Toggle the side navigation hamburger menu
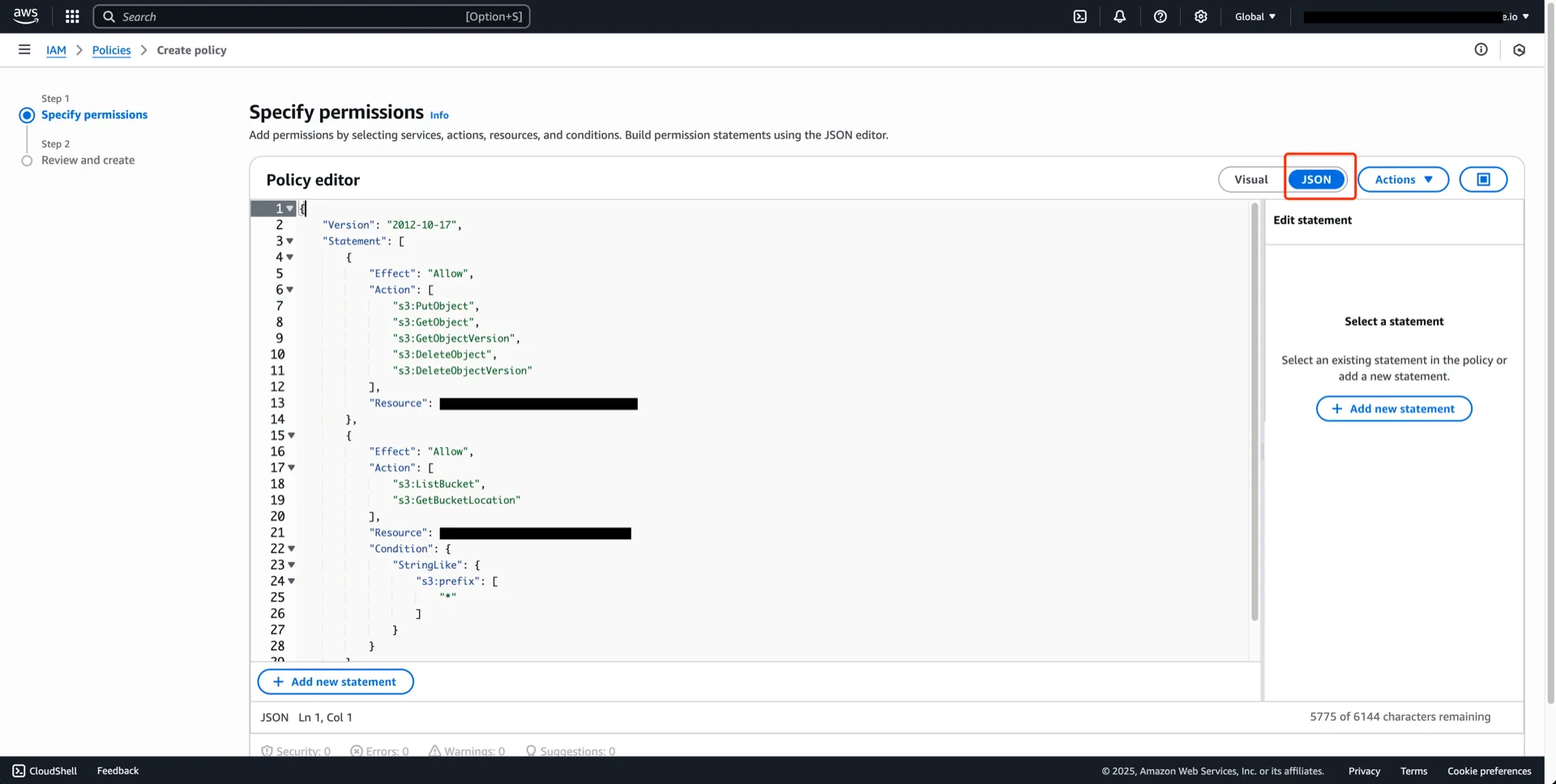This screenshot has height=784, width=1556. pyautogui.click(x=24, y=49)
